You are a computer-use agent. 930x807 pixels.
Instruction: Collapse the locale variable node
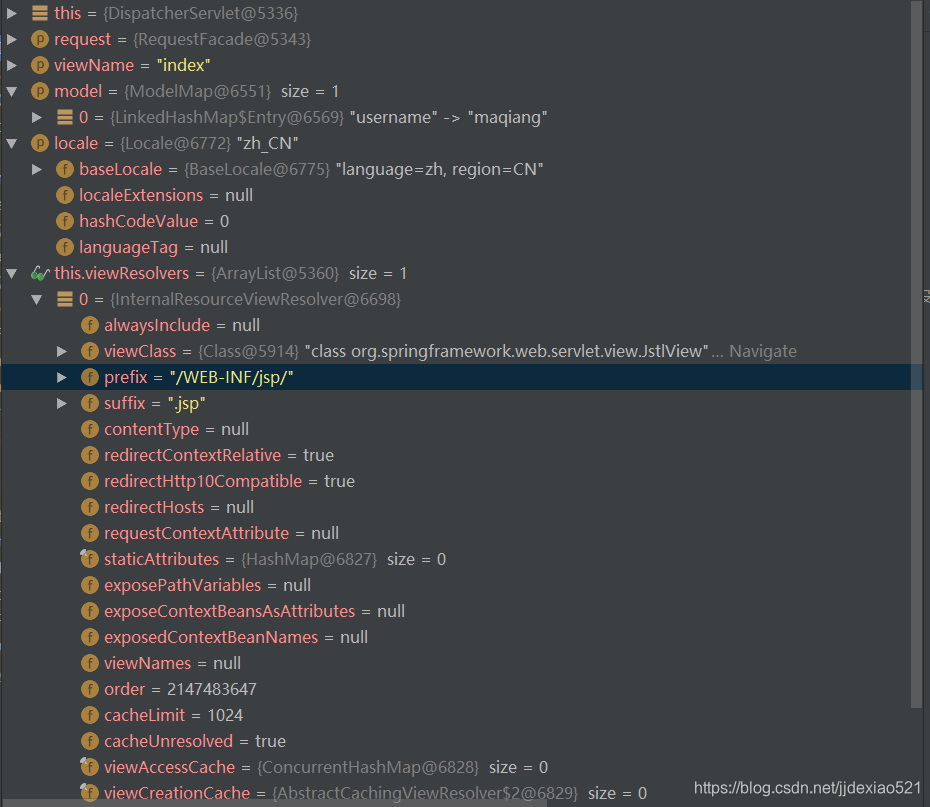[11, 143]
